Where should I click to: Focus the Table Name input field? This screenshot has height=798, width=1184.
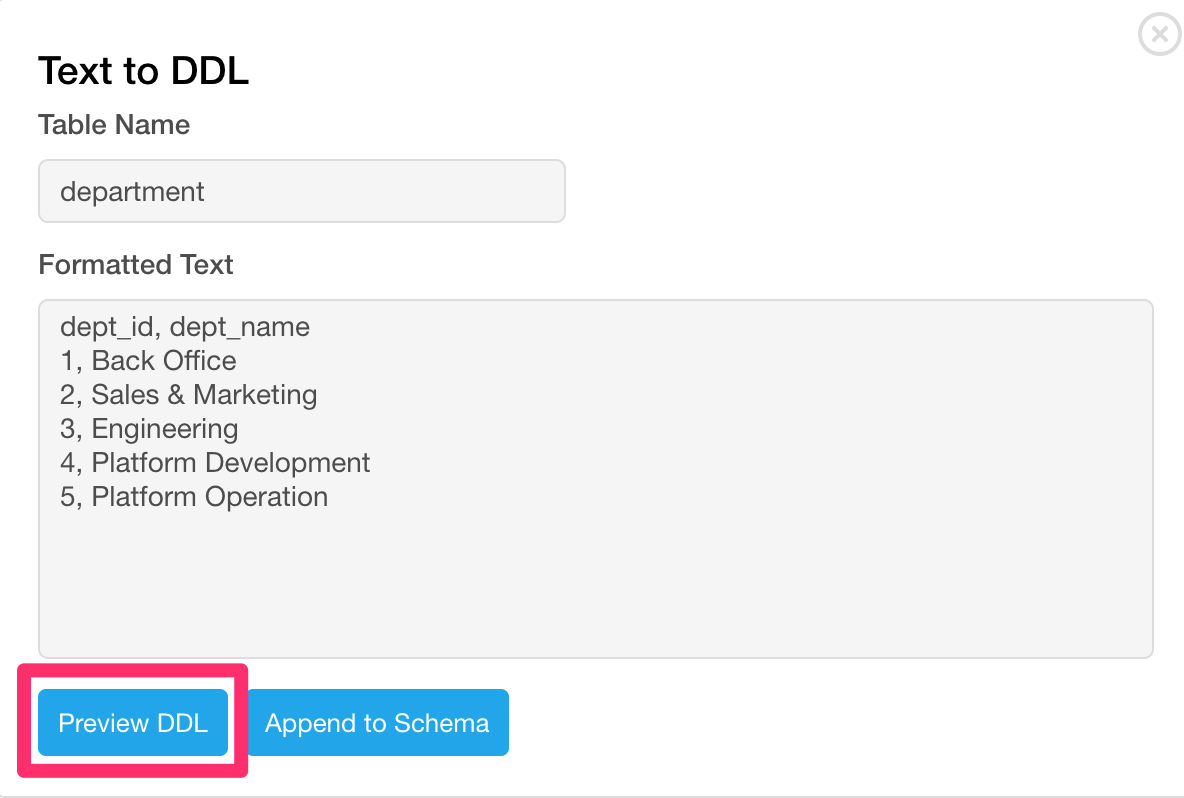(x=301, y=191)
